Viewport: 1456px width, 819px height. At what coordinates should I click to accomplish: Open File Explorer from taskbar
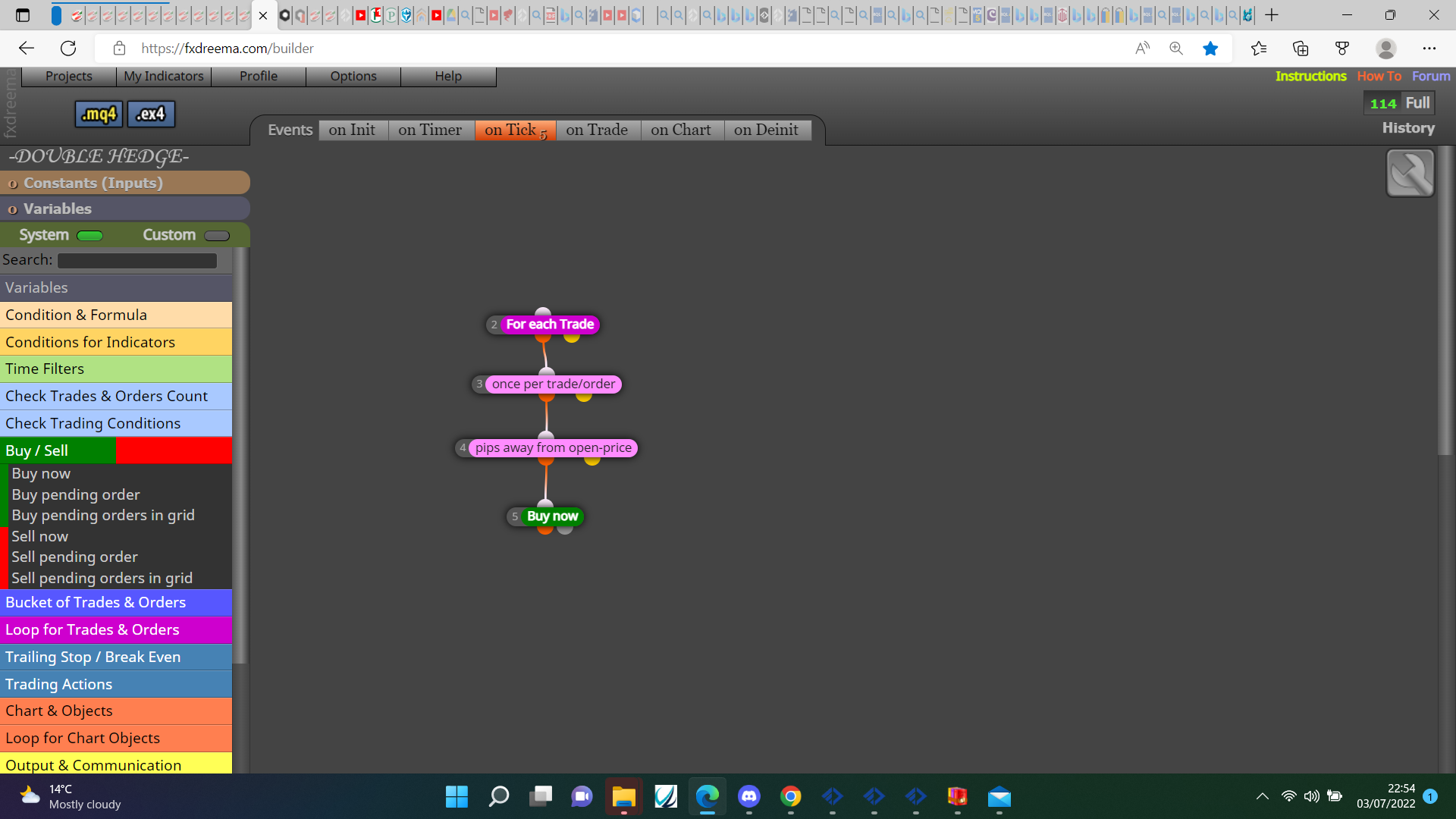click(623, 796)
